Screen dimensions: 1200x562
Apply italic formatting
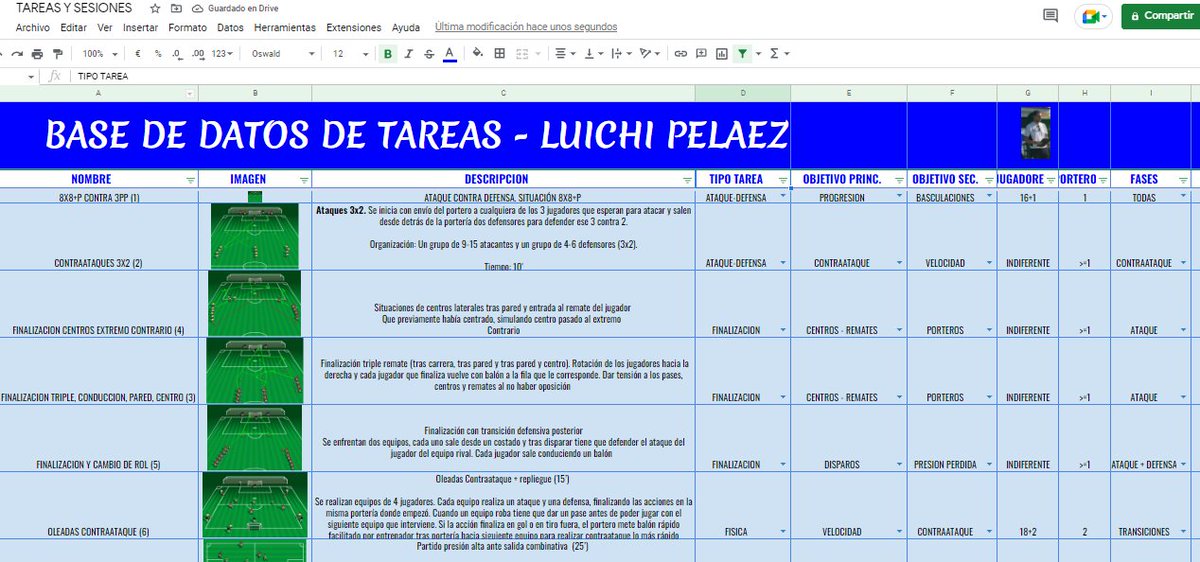coord(408,53)
